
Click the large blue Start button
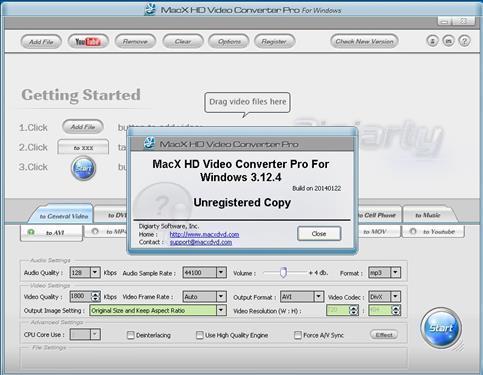point(441,328)
